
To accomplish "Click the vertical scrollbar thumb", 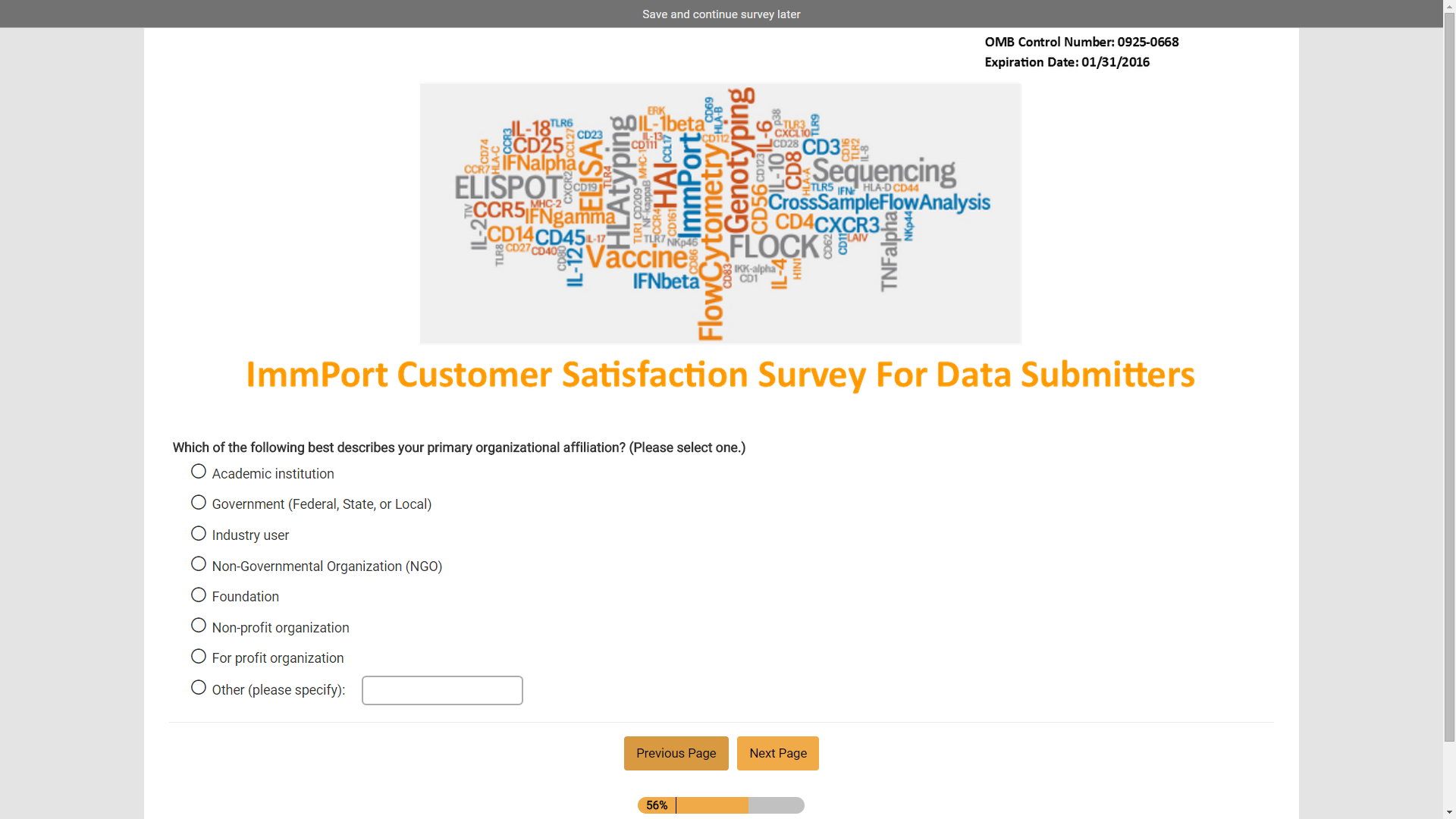I will tap(1449, 379).
